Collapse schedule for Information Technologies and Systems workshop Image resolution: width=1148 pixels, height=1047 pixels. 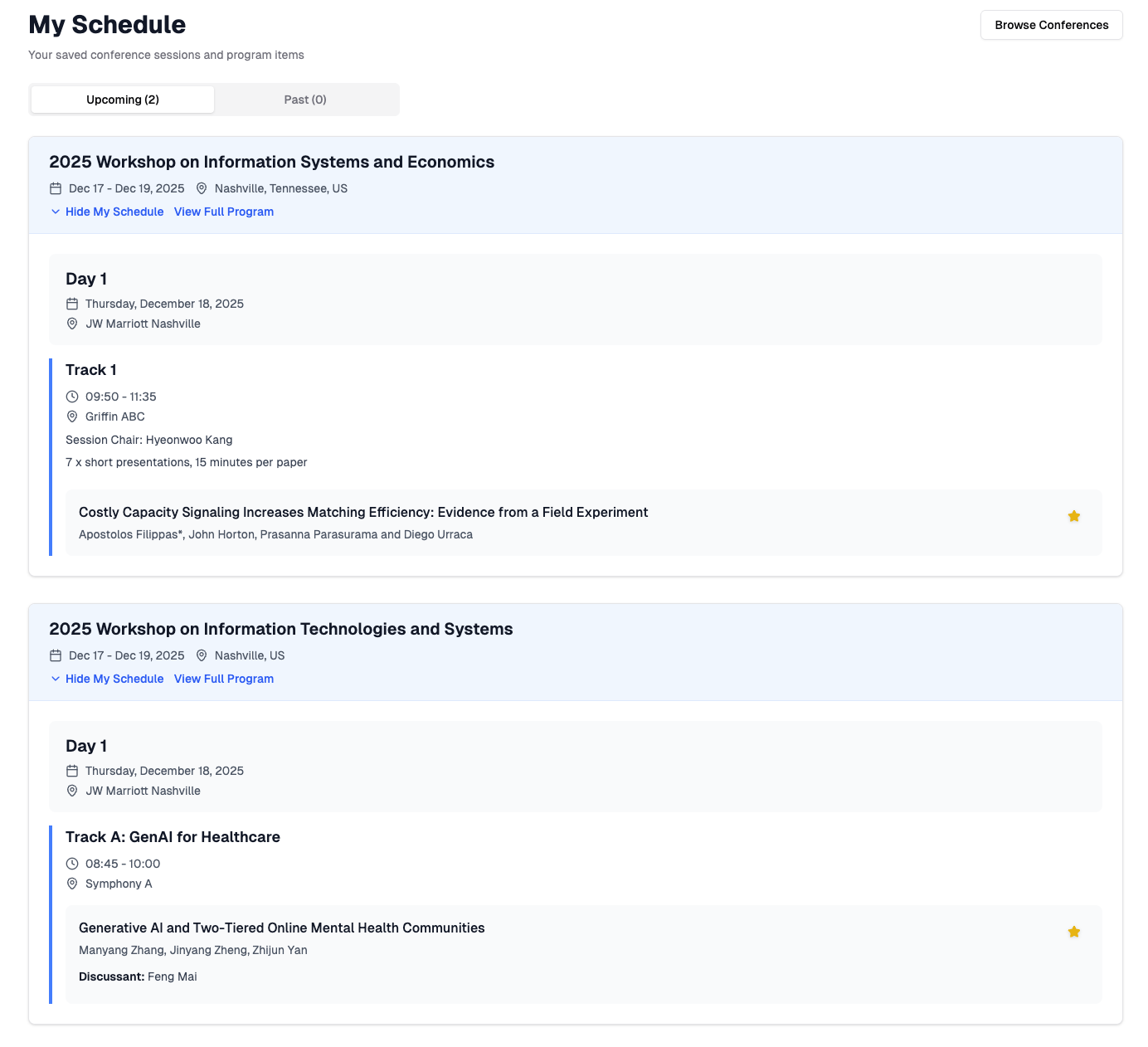[x=107, y=679]
